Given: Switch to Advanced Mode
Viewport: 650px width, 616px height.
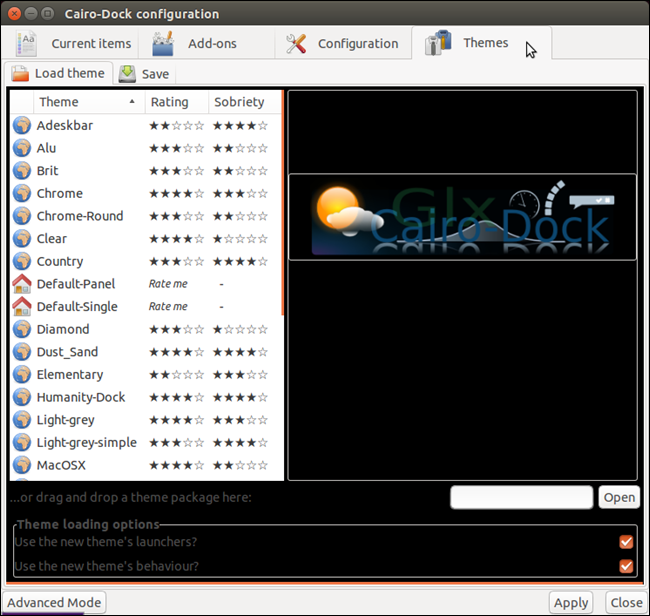Looking at the screenshot, I should point(54,602).
